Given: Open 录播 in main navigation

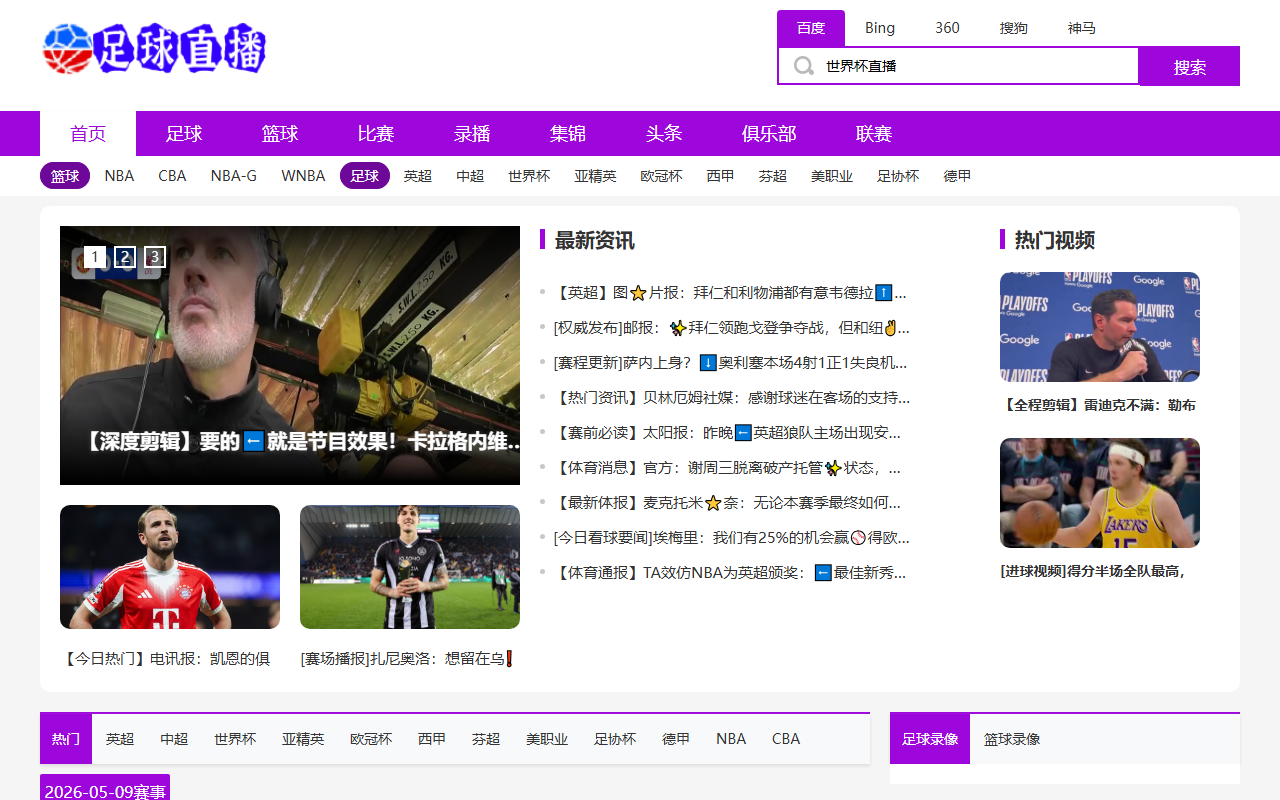Looking at the screenshot, I should click(472, 134).
